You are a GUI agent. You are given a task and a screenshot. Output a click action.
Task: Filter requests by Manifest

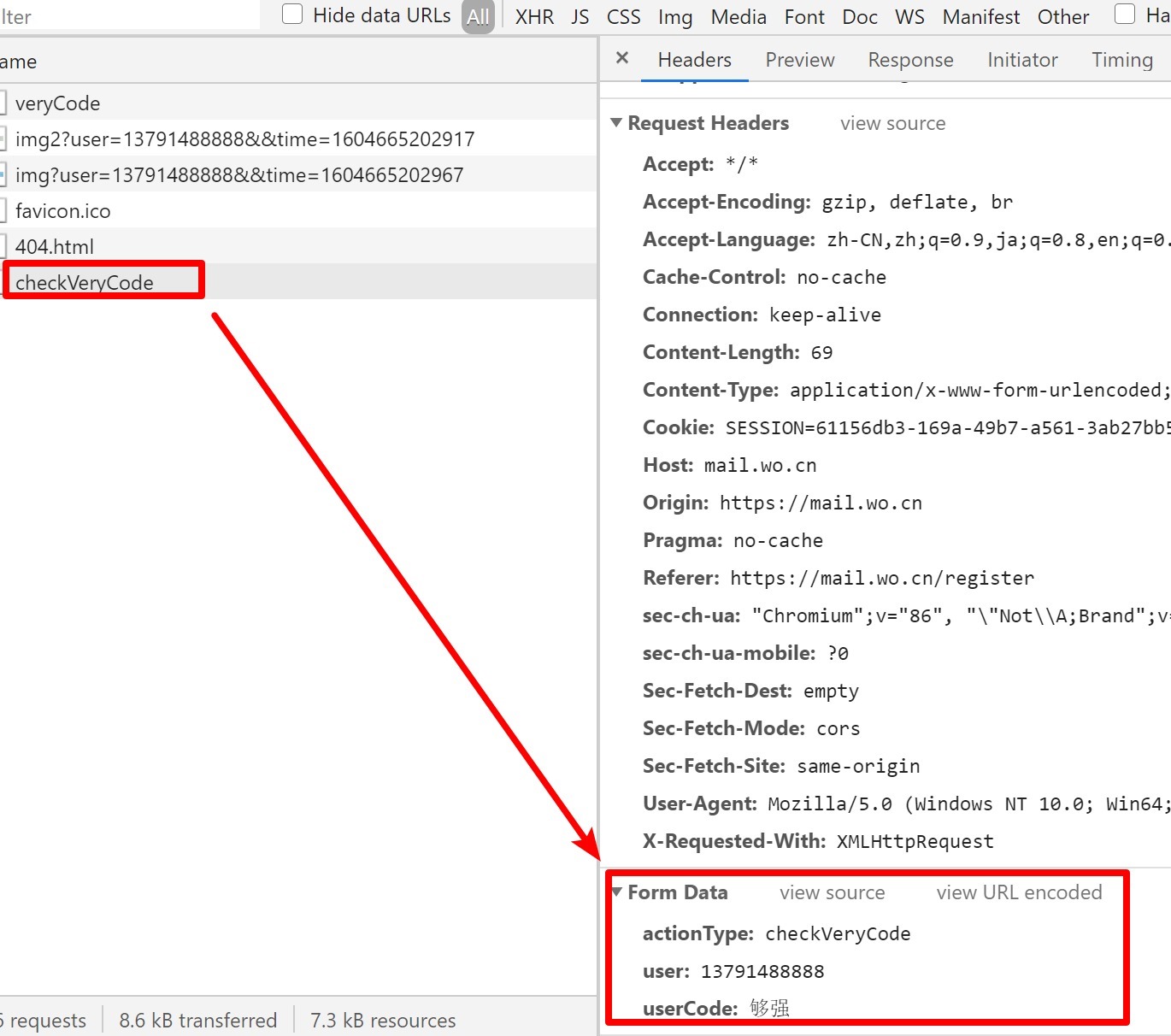[981, 17]
